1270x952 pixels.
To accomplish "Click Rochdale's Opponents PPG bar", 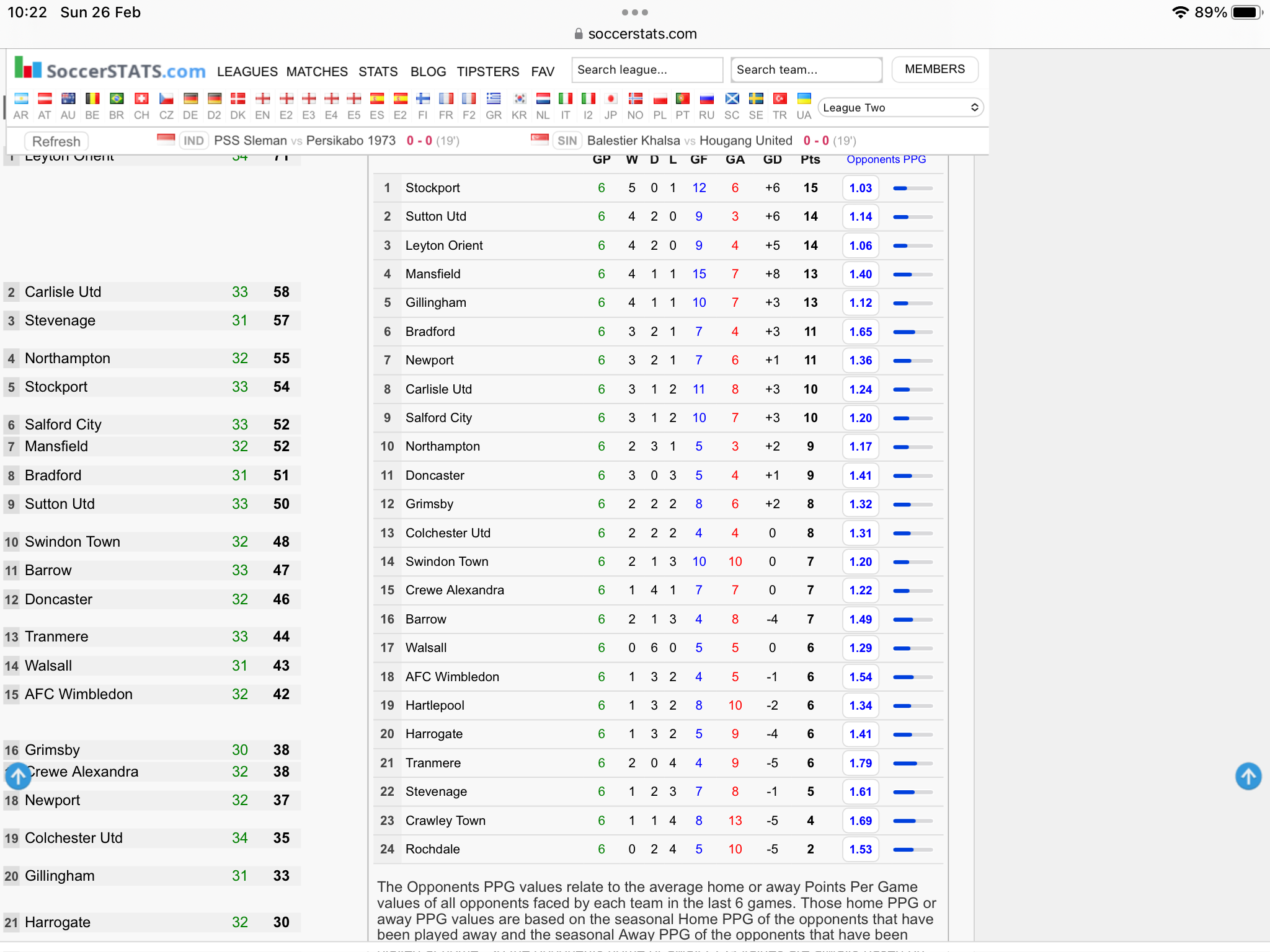I will tap(913, 850).
